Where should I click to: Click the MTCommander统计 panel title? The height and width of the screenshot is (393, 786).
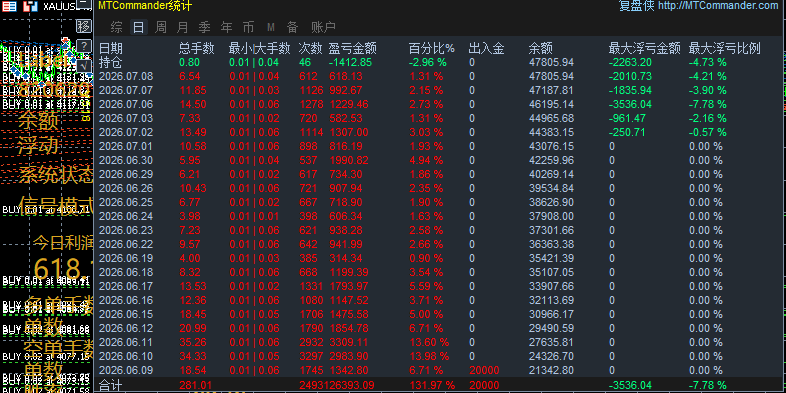pos(145,6)
